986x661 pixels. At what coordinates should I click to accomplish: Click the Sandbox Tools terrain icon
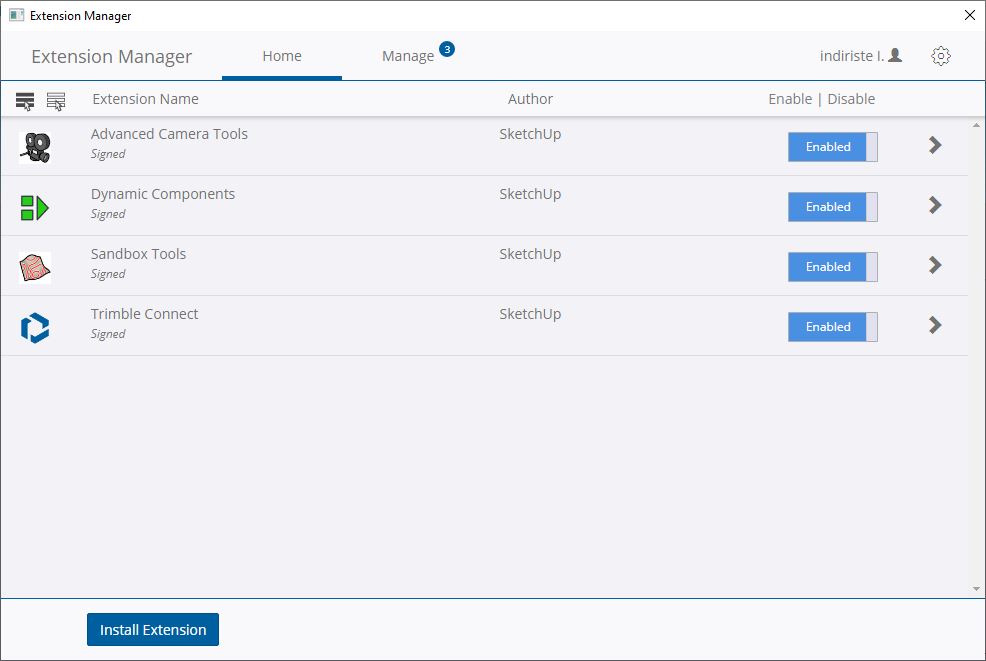tap(35, 268)
